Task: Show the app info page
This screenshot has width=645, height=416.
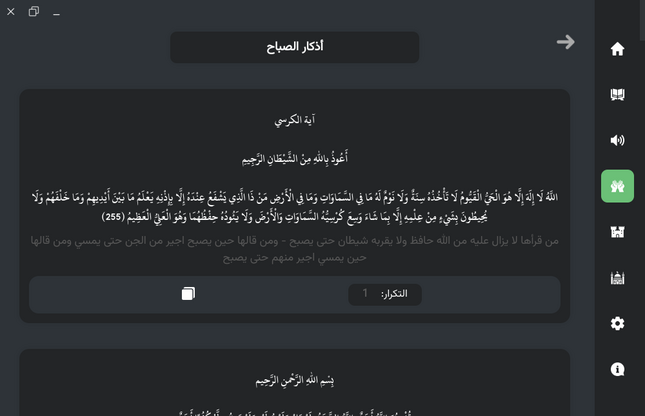Action: click(617, 369)
